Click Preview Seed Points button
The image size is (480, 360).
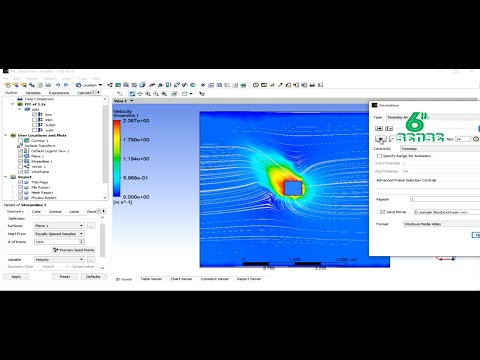(x=74, y=250)
